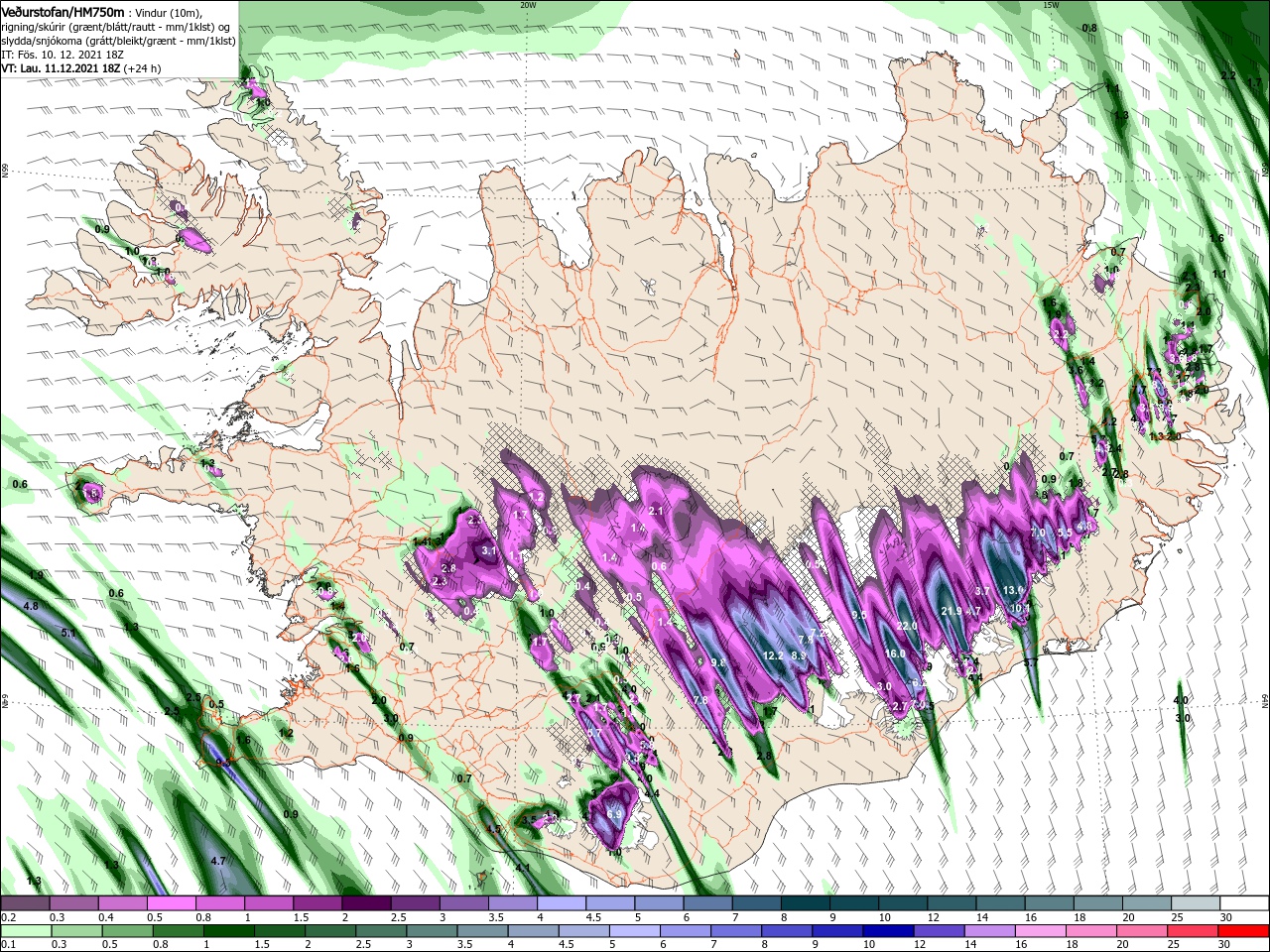Click the 21.9 precipitation value on map
The image size is (1270, 952).
(x=952, y=611)
